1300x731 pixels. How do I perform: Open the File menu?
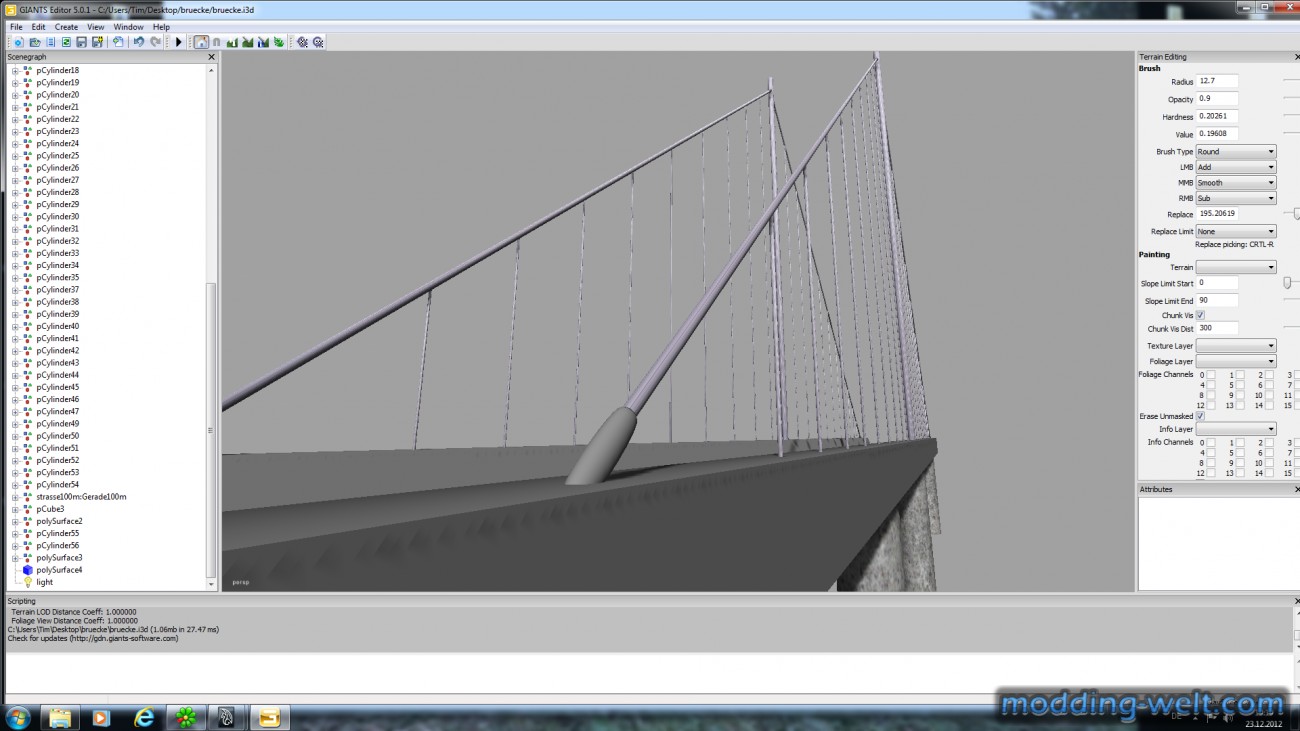click(x=16, y=27)
